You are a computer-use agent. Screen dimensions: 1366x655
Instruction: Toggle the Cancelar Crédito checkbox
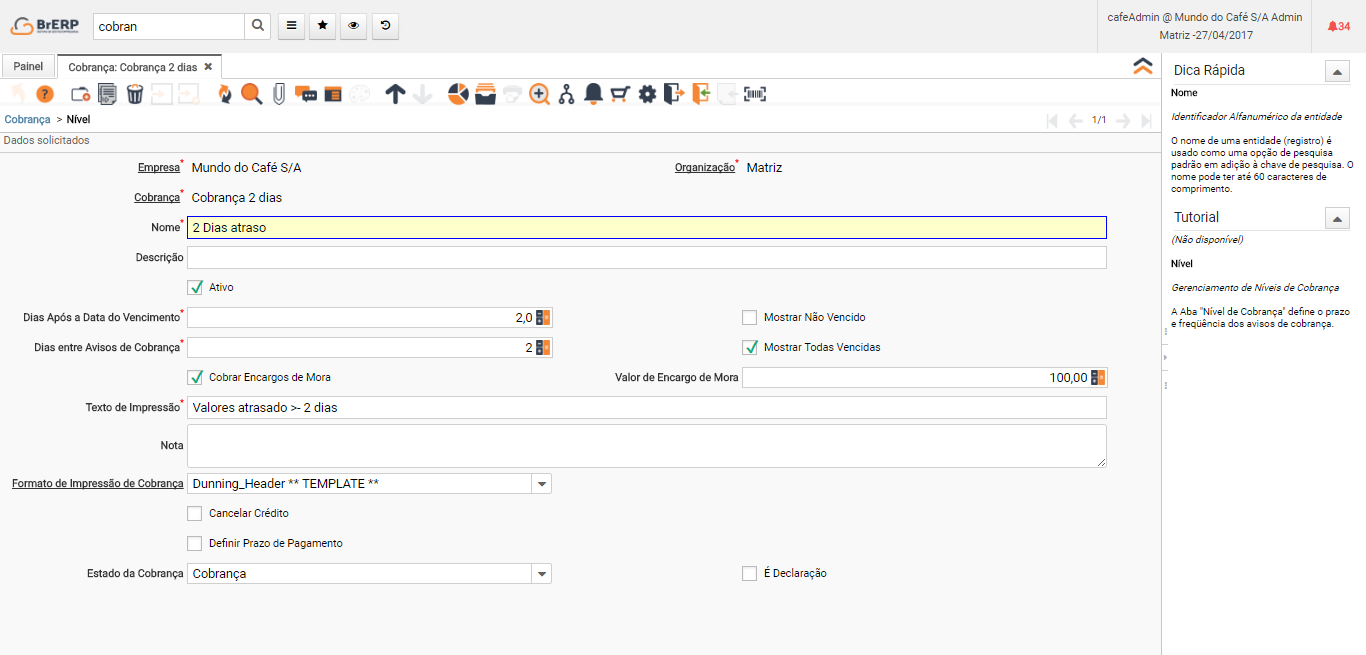(196, 514)
